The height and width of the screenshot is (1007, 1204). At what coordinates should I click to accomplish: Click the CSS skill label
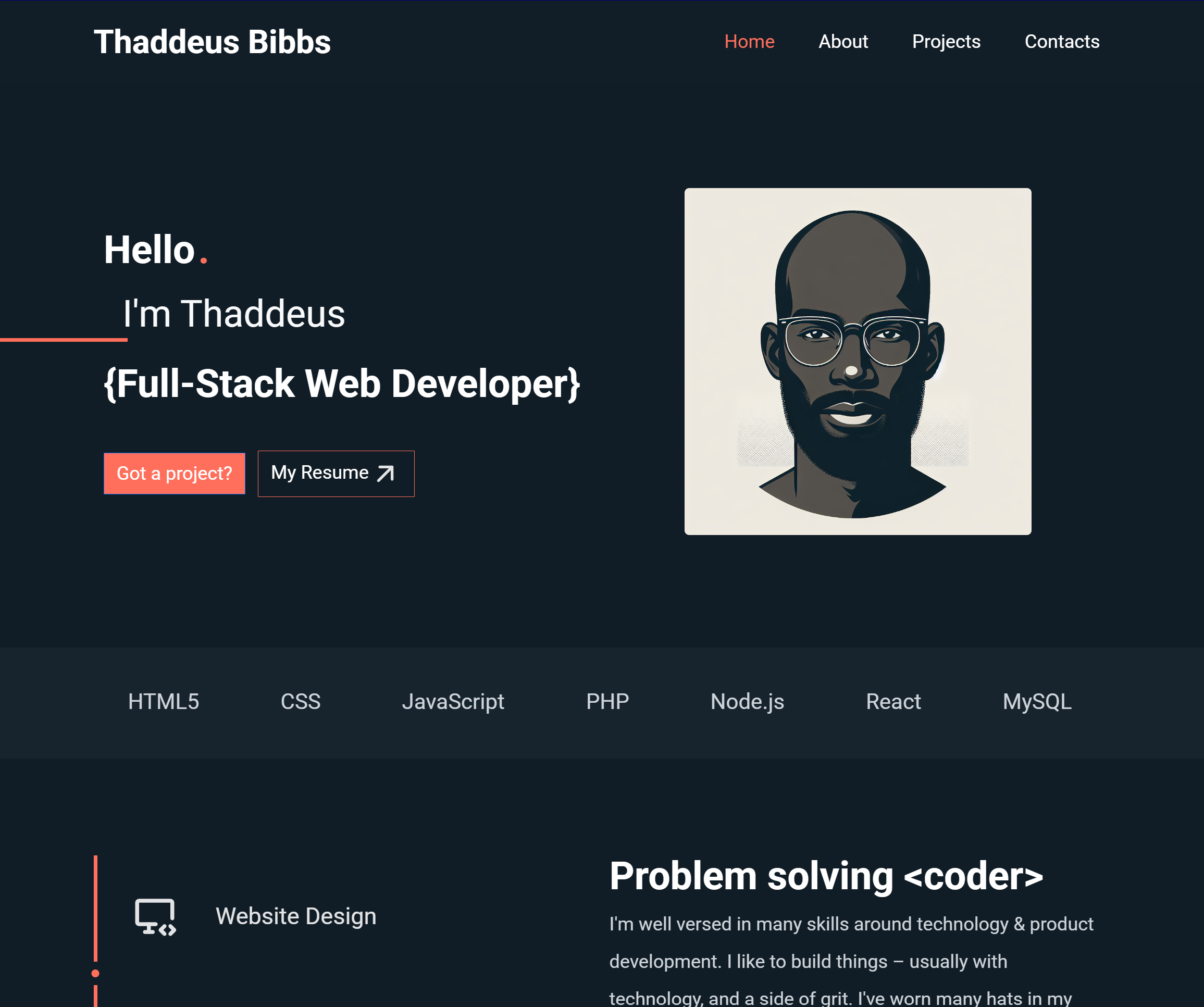tap(301, 701)
